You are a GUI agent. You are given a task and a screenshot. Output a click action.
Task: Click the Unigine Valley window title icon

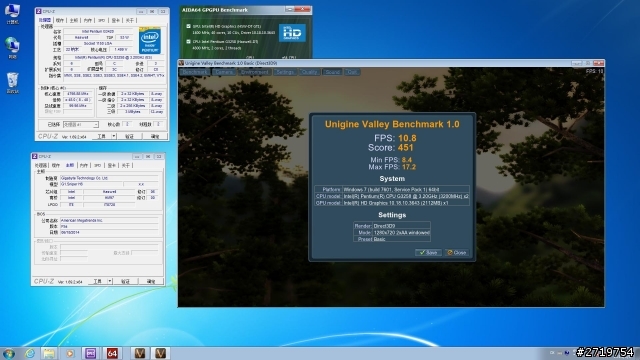pyautogui.click(x=182, y=63)
